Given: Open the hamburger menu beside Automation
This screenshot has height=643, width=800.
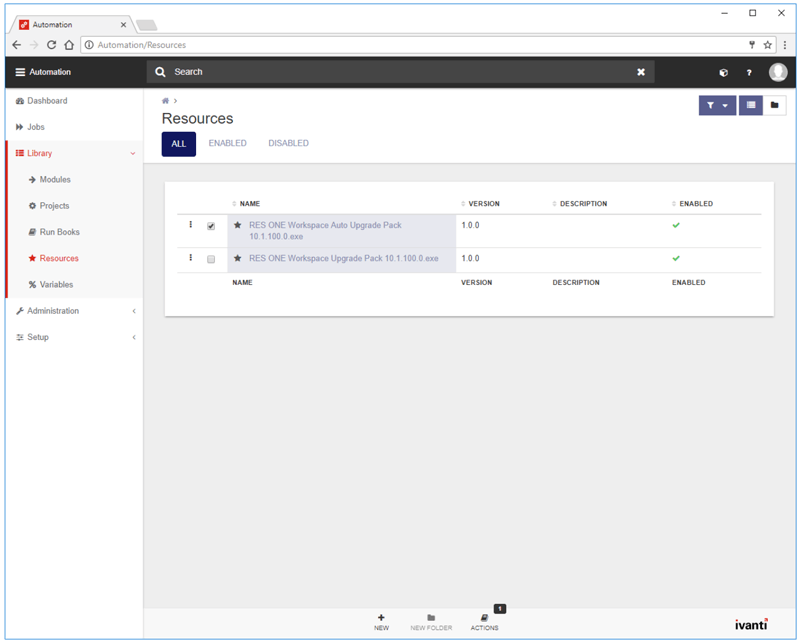Looking at the screenshot, I should [x=20, y=72].
